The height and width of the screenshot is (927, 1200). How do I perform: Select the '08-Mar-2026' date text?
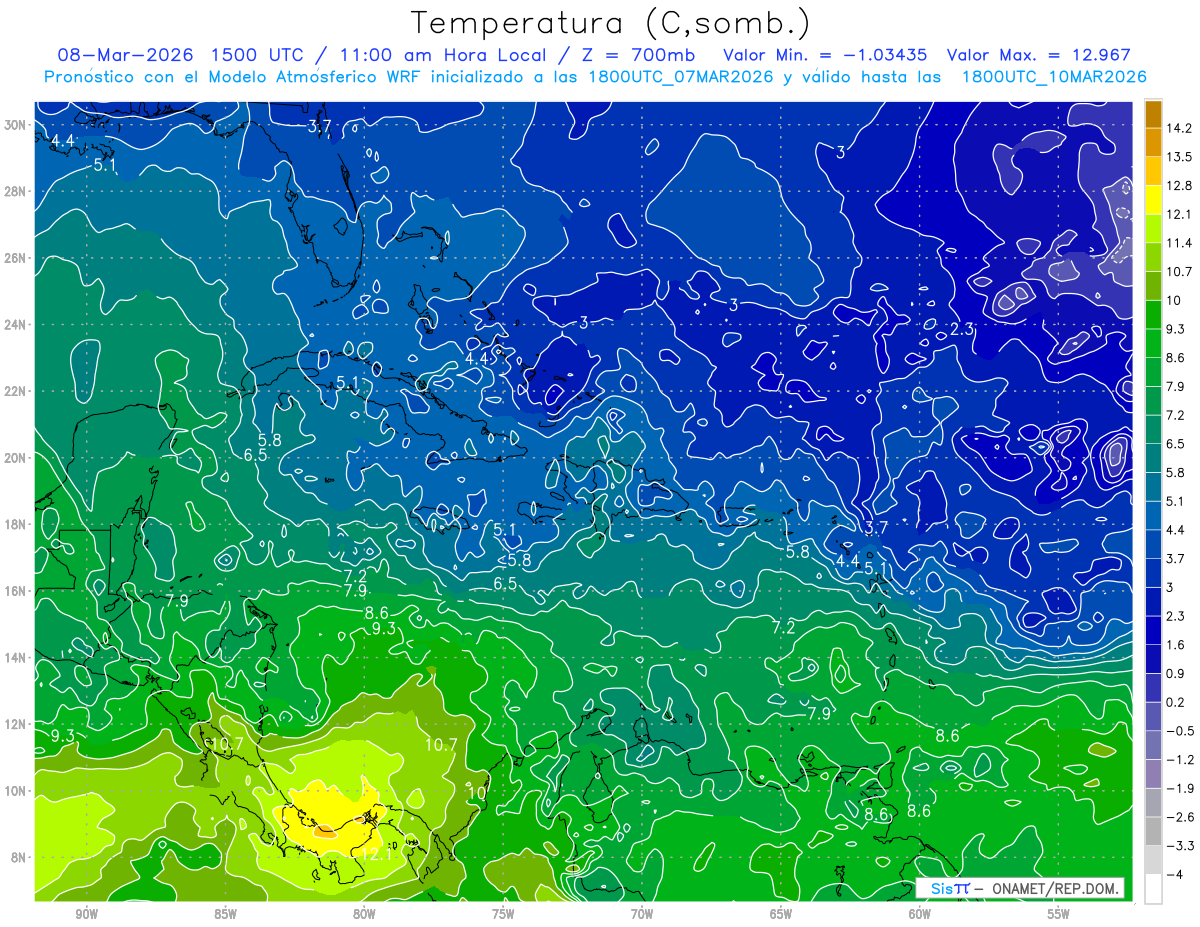(x=125, y=55)
